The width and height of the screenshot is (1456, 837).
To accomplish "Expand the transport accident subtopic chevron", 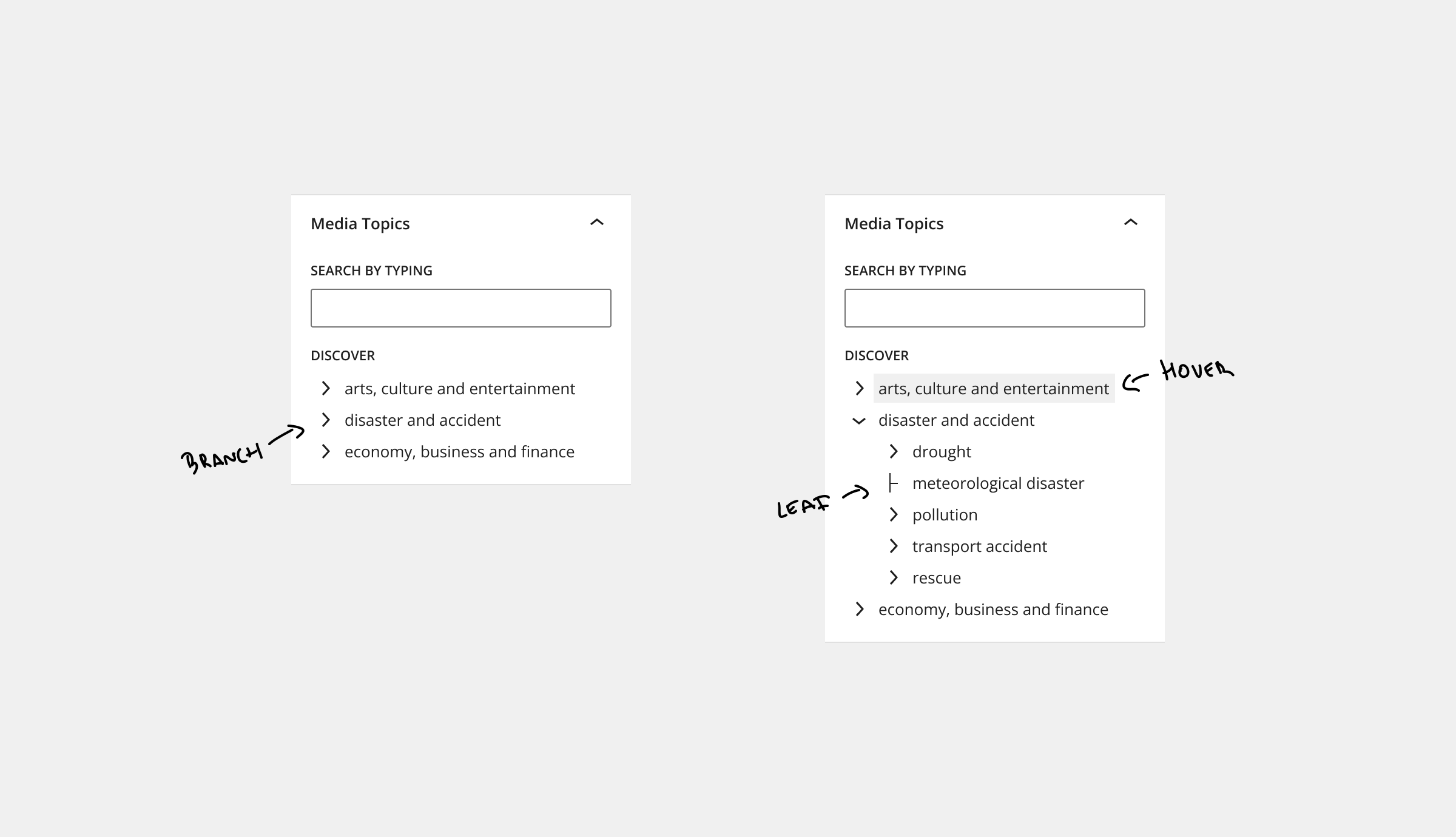I will [894, 546].
